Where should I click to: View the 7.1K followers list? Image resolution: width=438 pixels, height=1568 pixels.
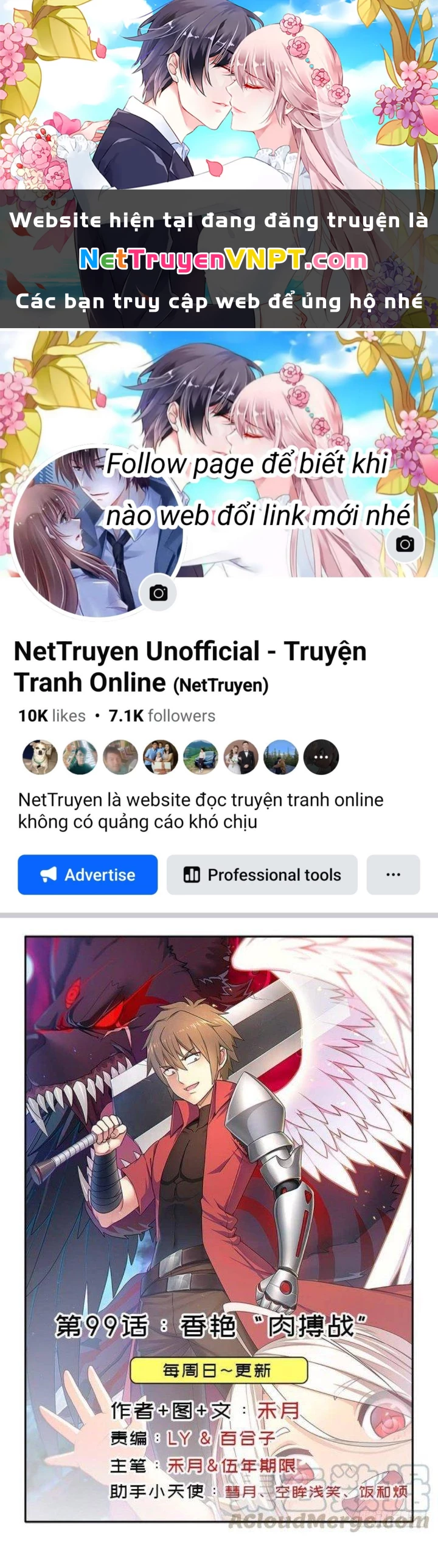pos(162,715)
